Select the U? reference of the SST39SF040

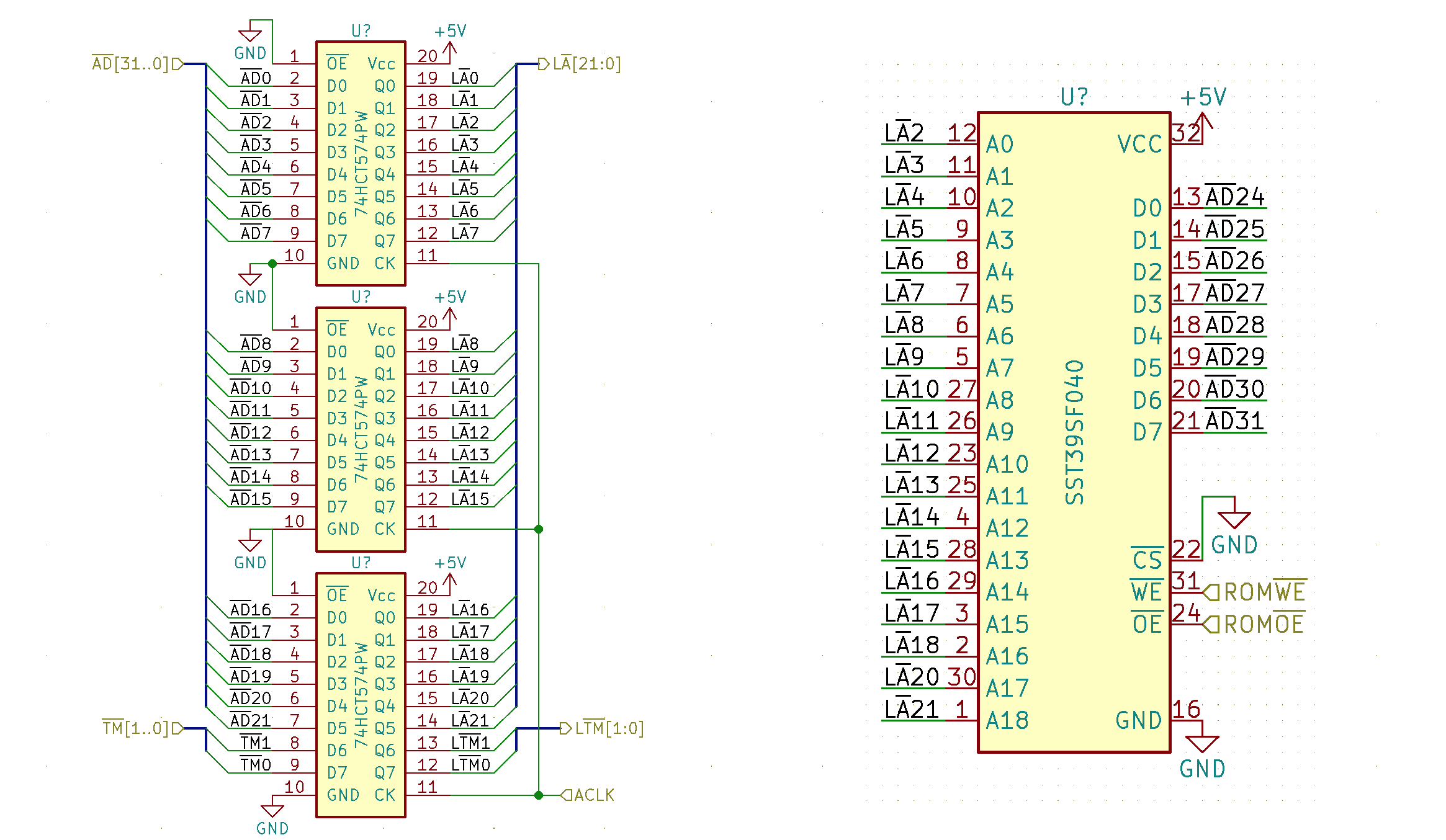click(x=1074, y=97)
